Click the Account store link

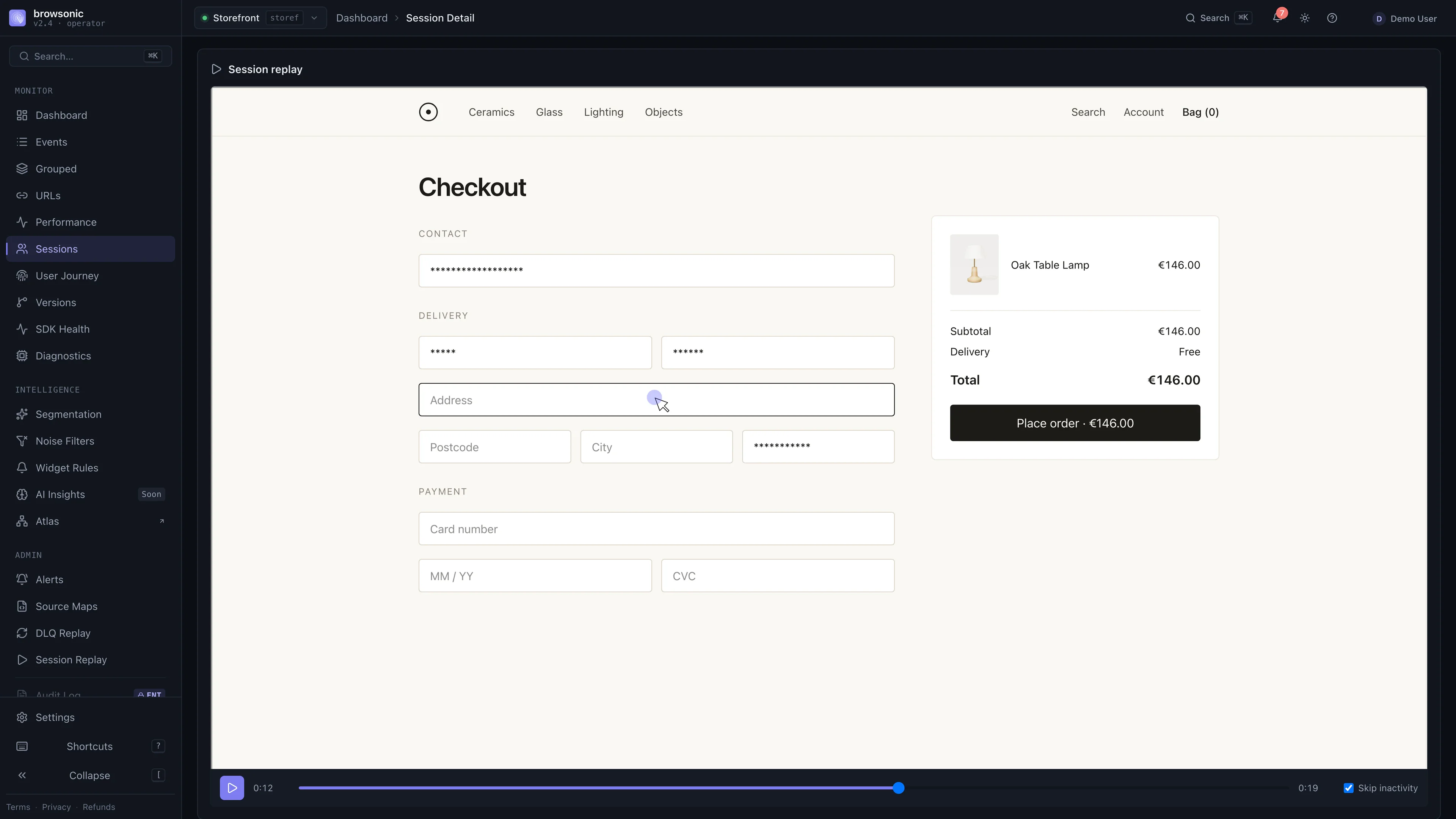1144,112
